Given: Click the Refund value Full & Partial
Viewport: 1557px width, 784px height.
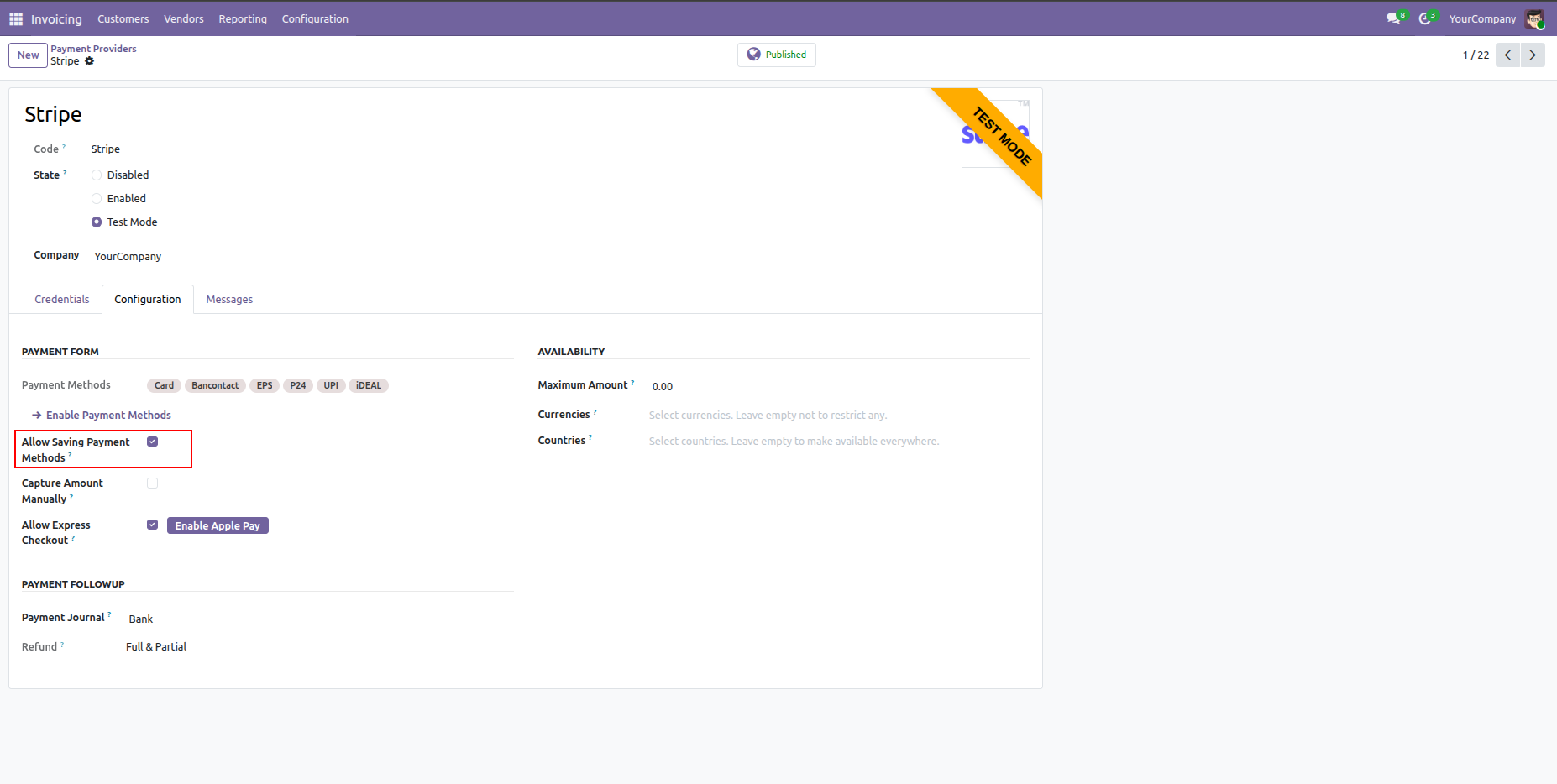Looking at the screenshot, I should coord(156,647).
